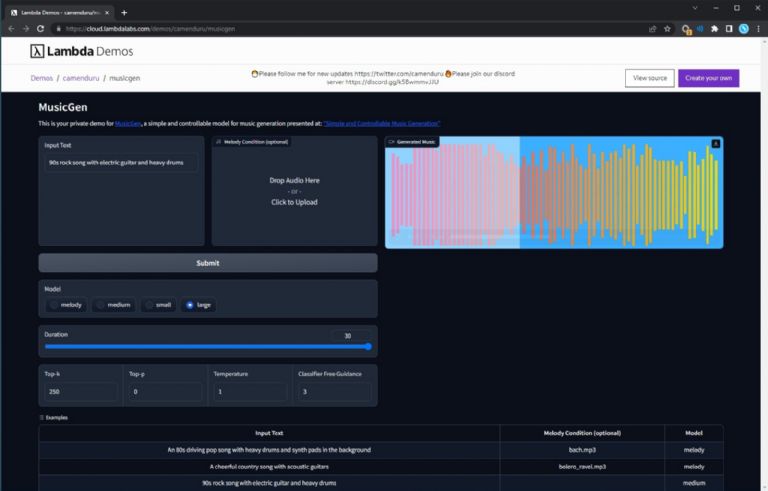This screenshot has height=491, width=768.
Task: Select the medium model option
Action: coord(114,305)
